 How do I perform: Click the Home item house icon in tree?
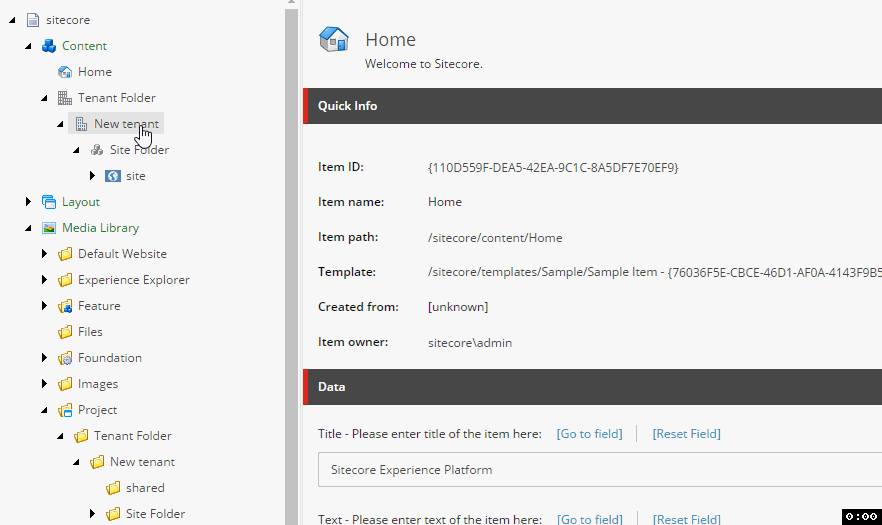[x=65, y=72]
